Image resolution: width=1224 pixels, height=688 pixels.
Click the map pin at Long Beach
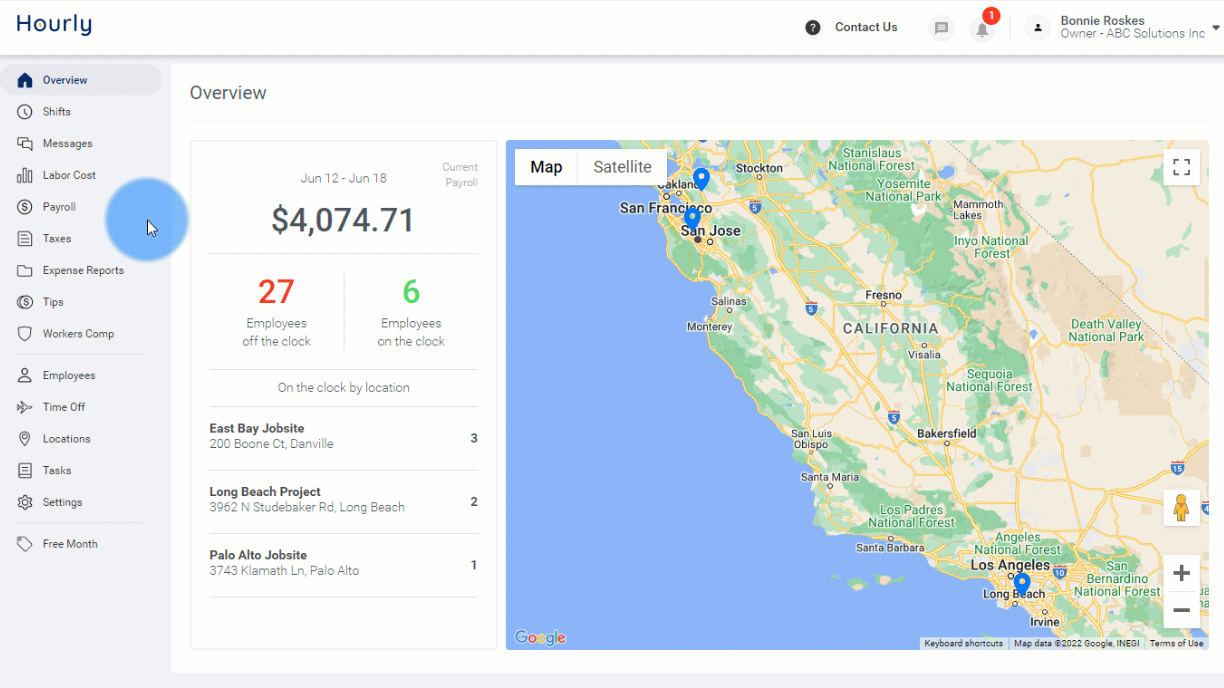pyautogui.click(x=1021, y=584)
